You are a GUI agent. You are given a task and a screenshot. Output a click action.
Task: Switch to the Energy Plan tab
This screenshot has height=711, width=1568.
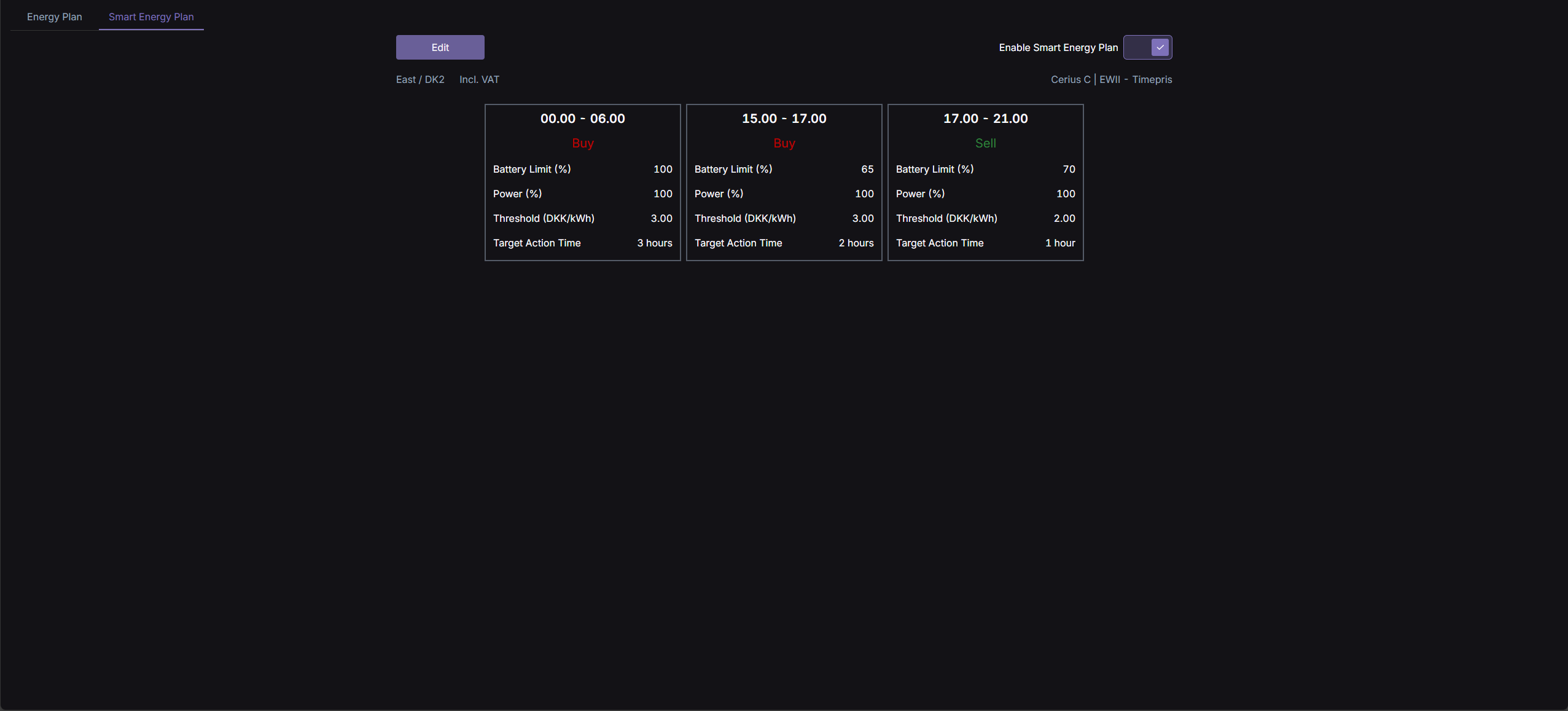[54, 17]
